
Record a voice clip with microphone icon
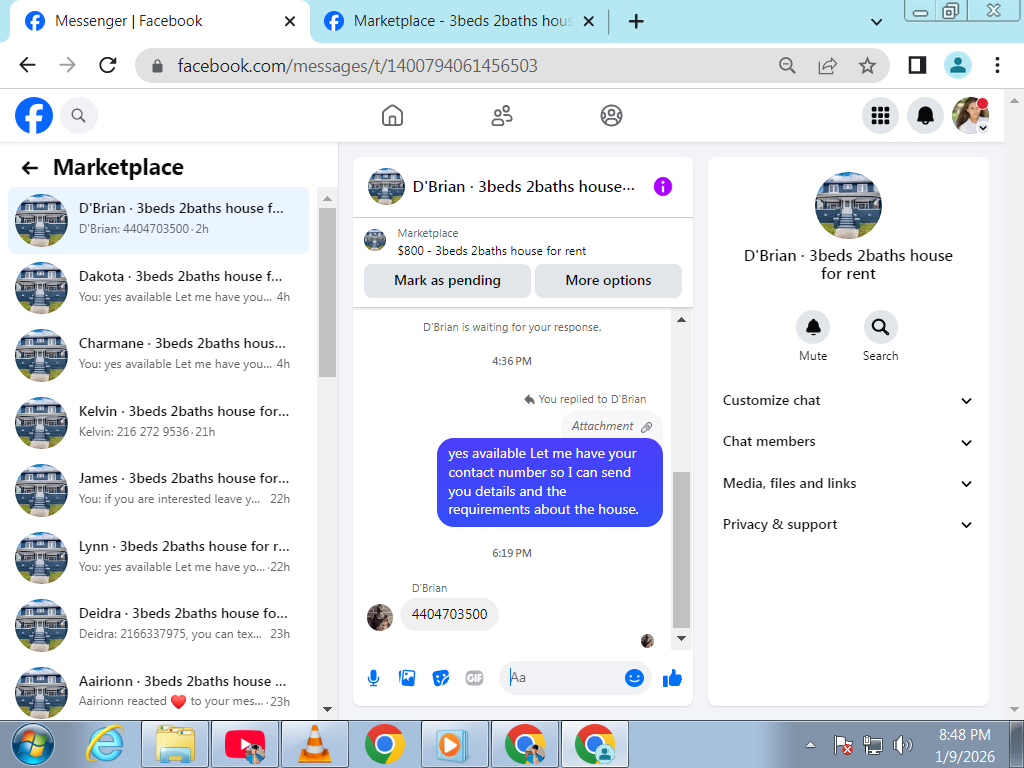coord(374,678)
